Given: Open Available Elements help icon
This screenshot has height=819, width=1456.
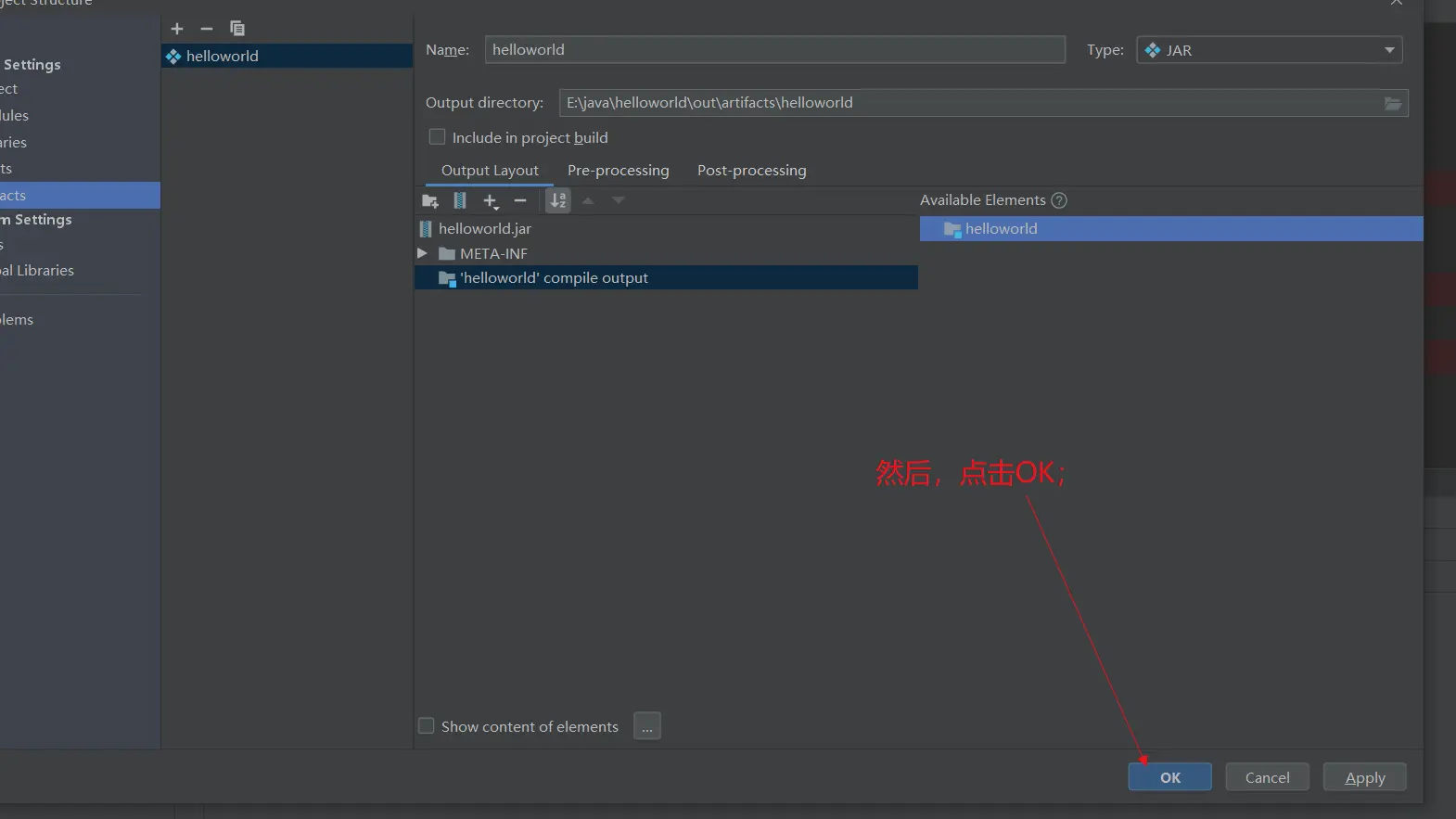Looking at the screenshot, I should click(x=1059, y=200).
